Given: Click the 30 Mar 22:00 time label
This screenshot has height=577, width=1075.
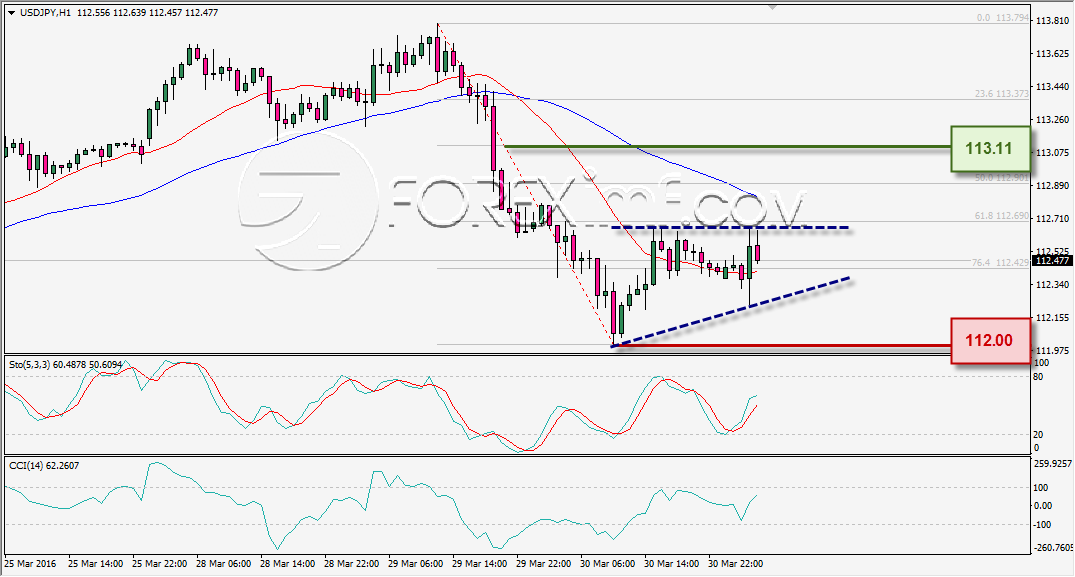Looking at the screenshot, I should [x=735, y=563].
